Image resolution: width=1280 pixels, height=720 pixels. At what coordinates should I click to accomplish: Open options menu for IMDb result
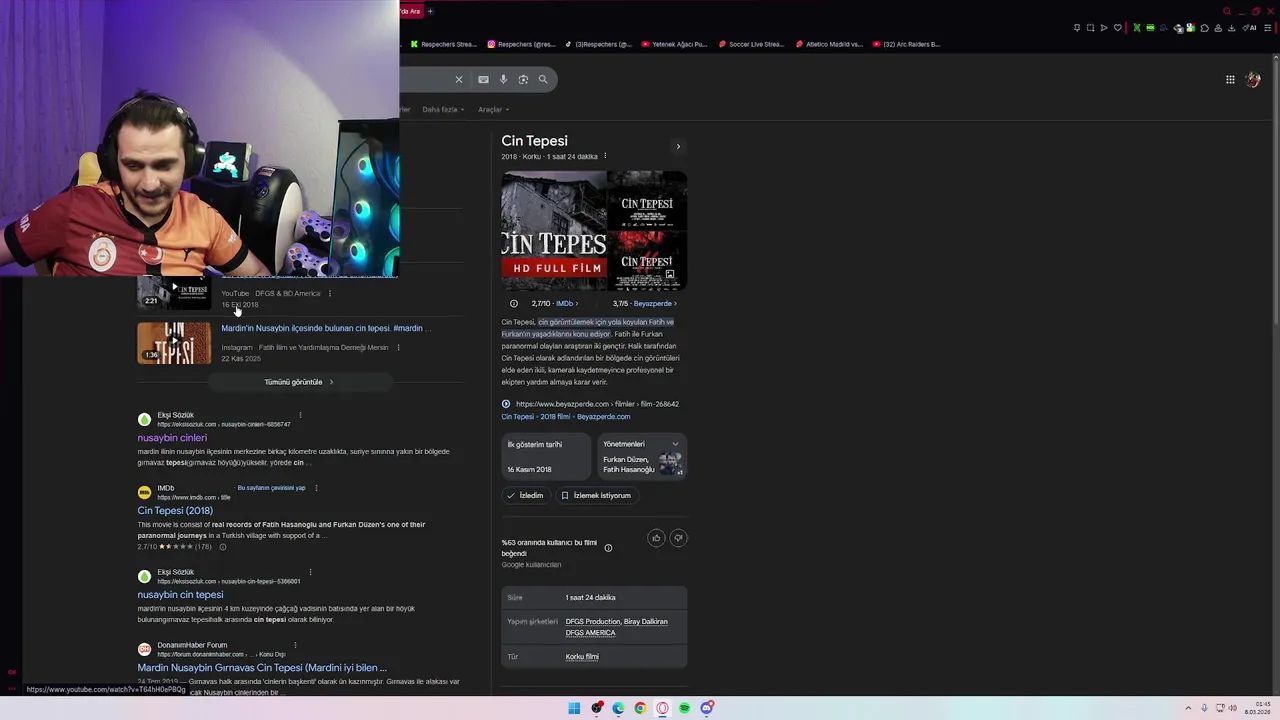[x=316, y=488]
